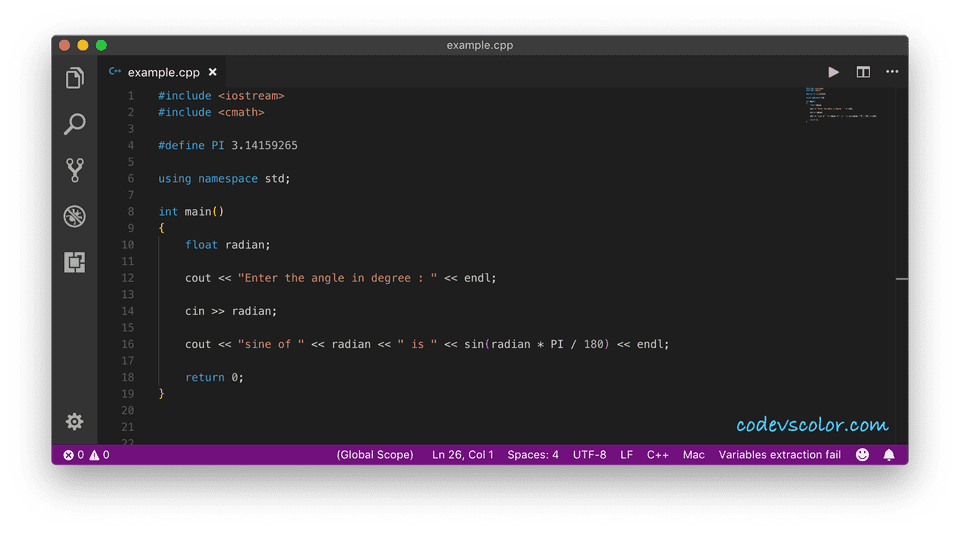
Task: Click (Global Scope) in status bar
Action: pos(375,455)
